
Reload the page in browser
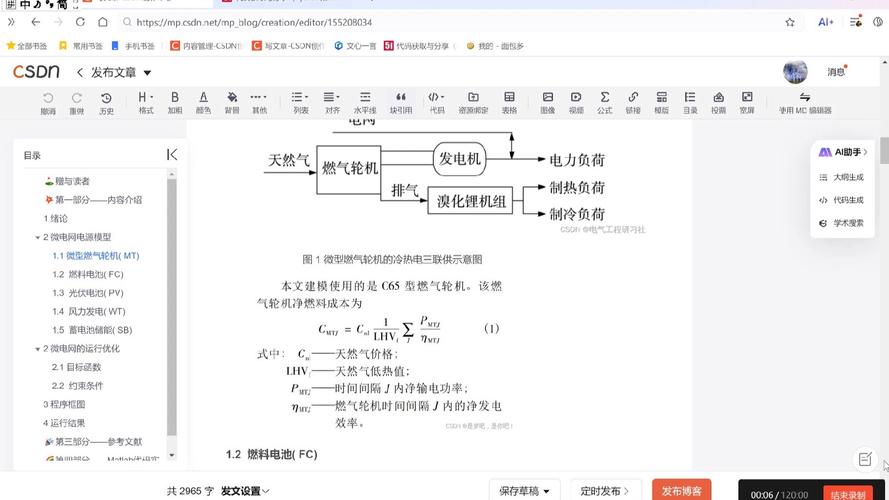[80, 22]
